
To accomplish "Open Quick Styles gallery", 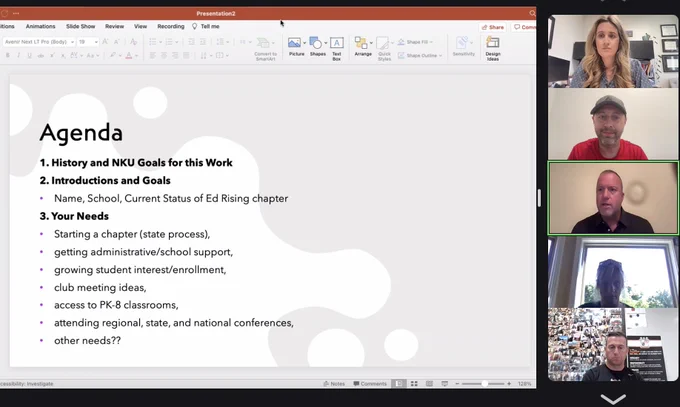I will coord(384,49).
